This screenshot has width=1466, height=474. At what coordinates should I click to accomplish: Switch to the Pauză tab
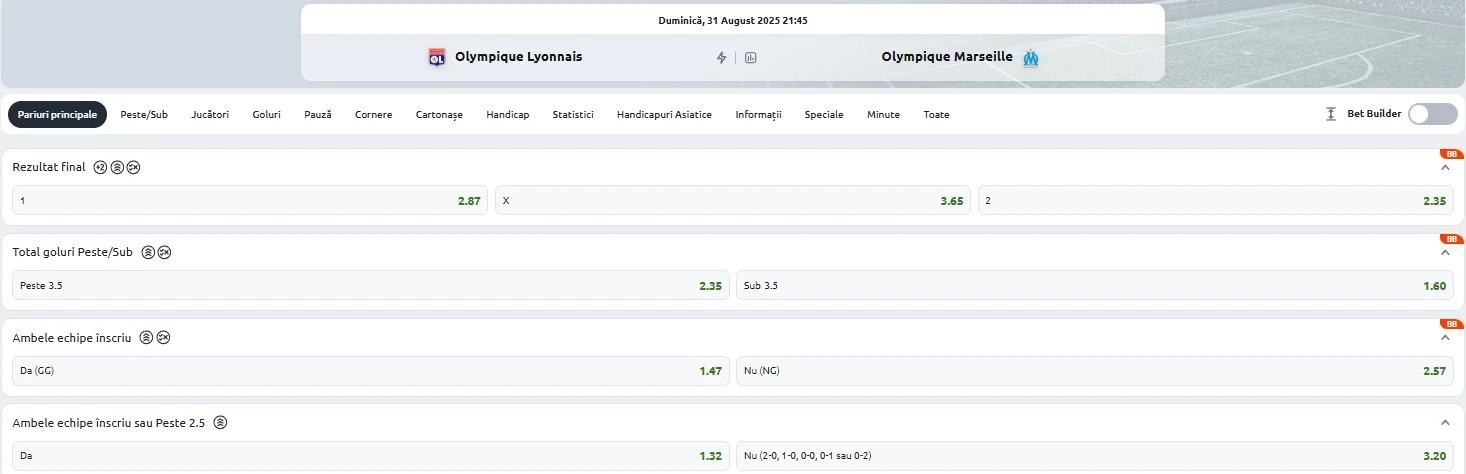click(318, 114)
